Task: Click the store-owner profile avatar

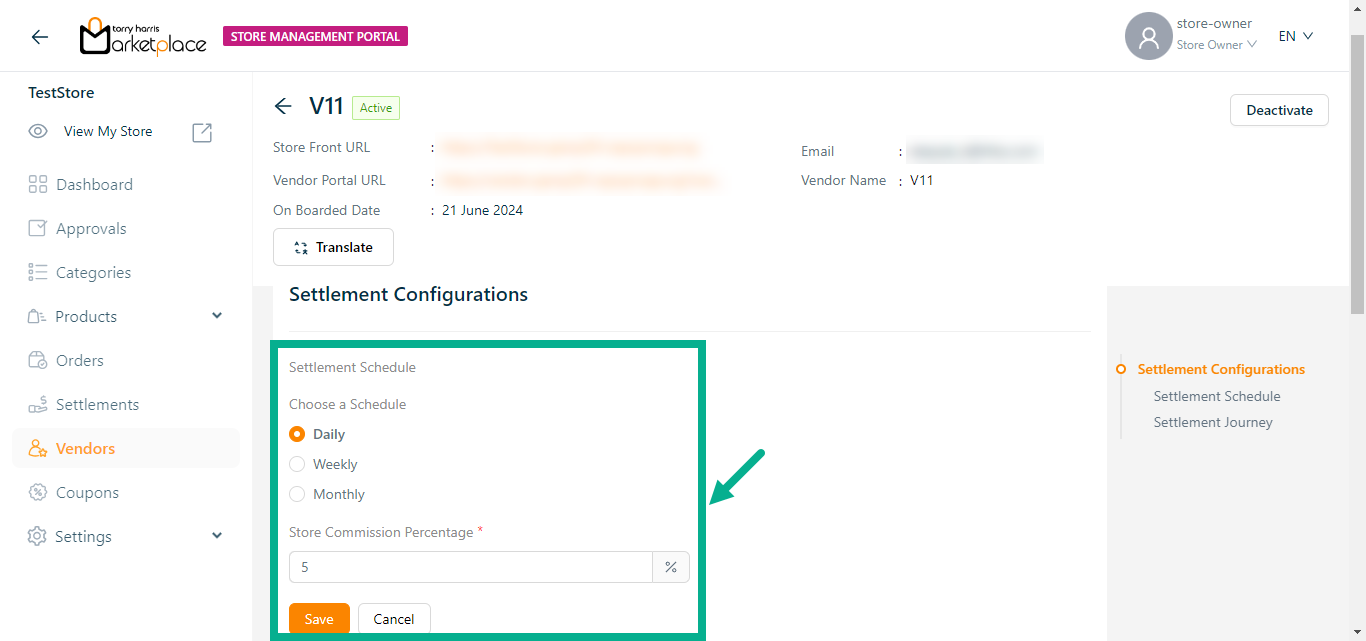Action: [x=1148, y=36]
